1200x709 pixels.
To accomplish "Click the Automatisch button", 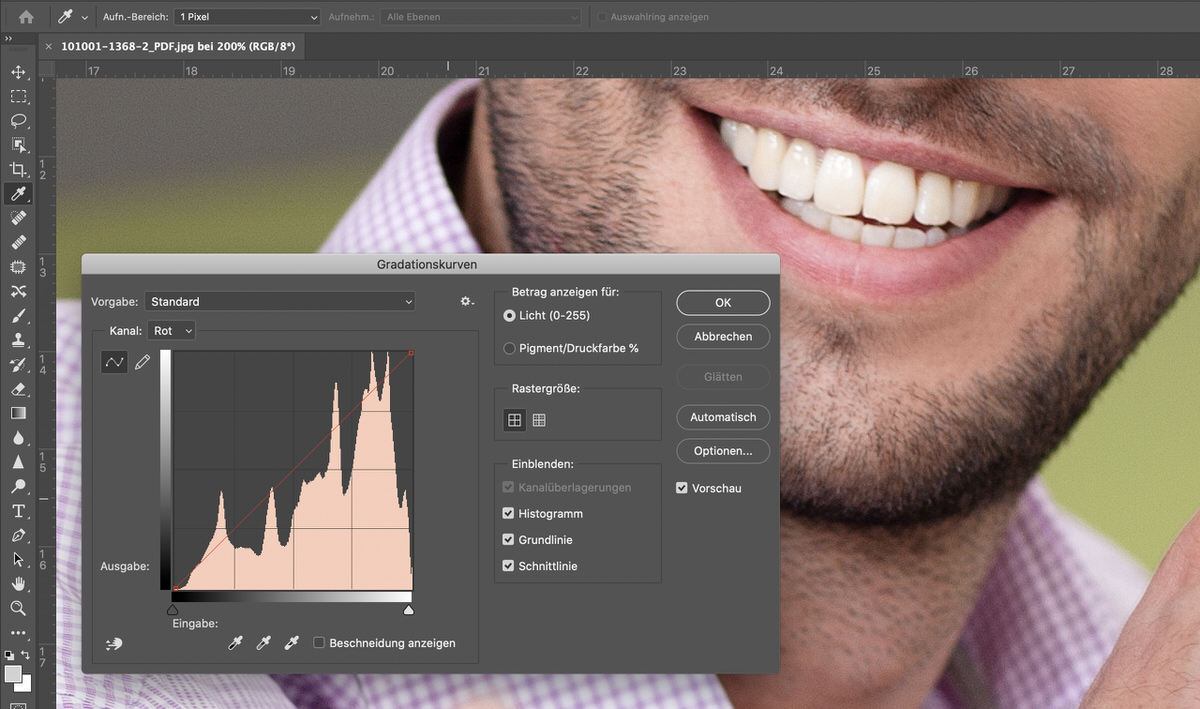I will 722,417.
